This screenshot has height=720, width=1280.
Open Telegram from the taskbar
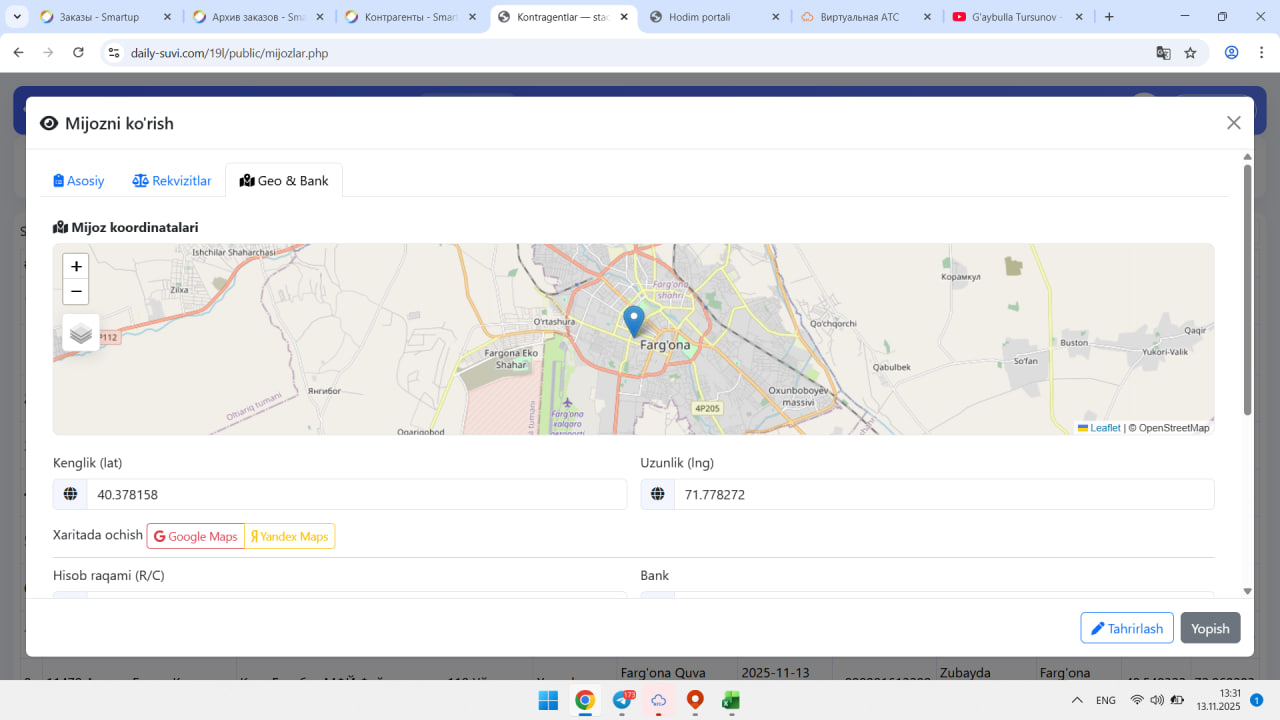(622, 700)
